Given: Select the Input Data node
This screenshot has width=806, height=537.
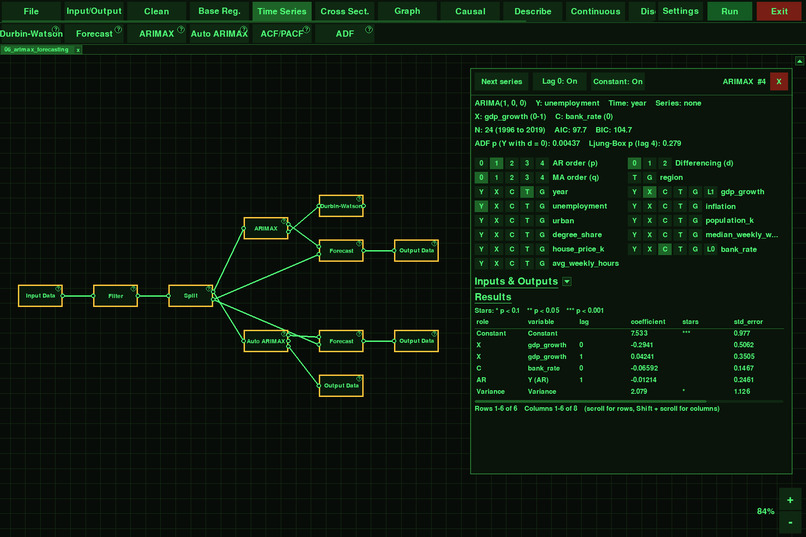Looking at the screenshot, I should 40,295.
